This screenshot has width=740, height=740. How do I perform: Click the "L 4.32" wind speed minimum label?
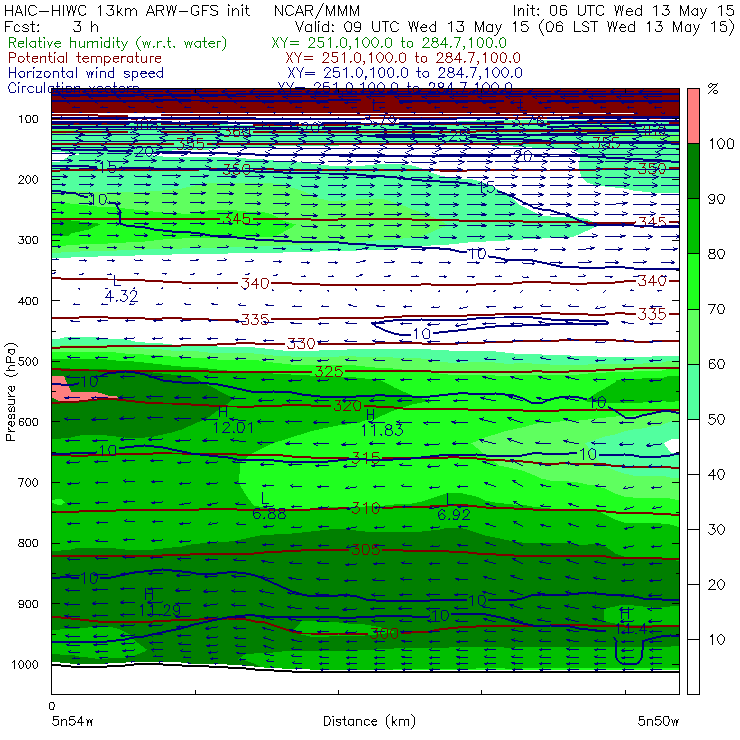121,289
